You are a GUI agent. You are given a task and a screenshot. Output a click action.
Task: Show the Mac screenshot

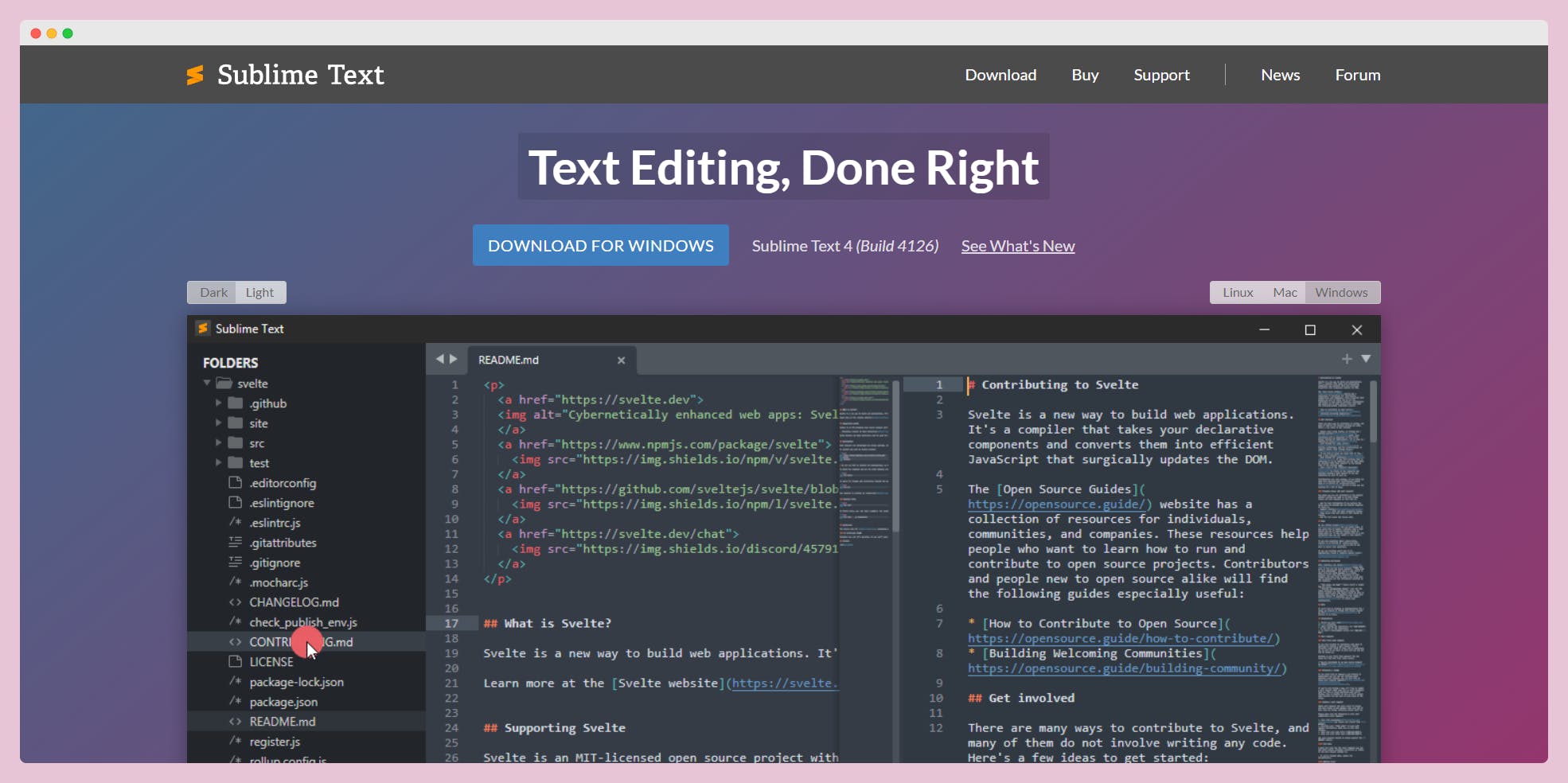[1285, 292]
